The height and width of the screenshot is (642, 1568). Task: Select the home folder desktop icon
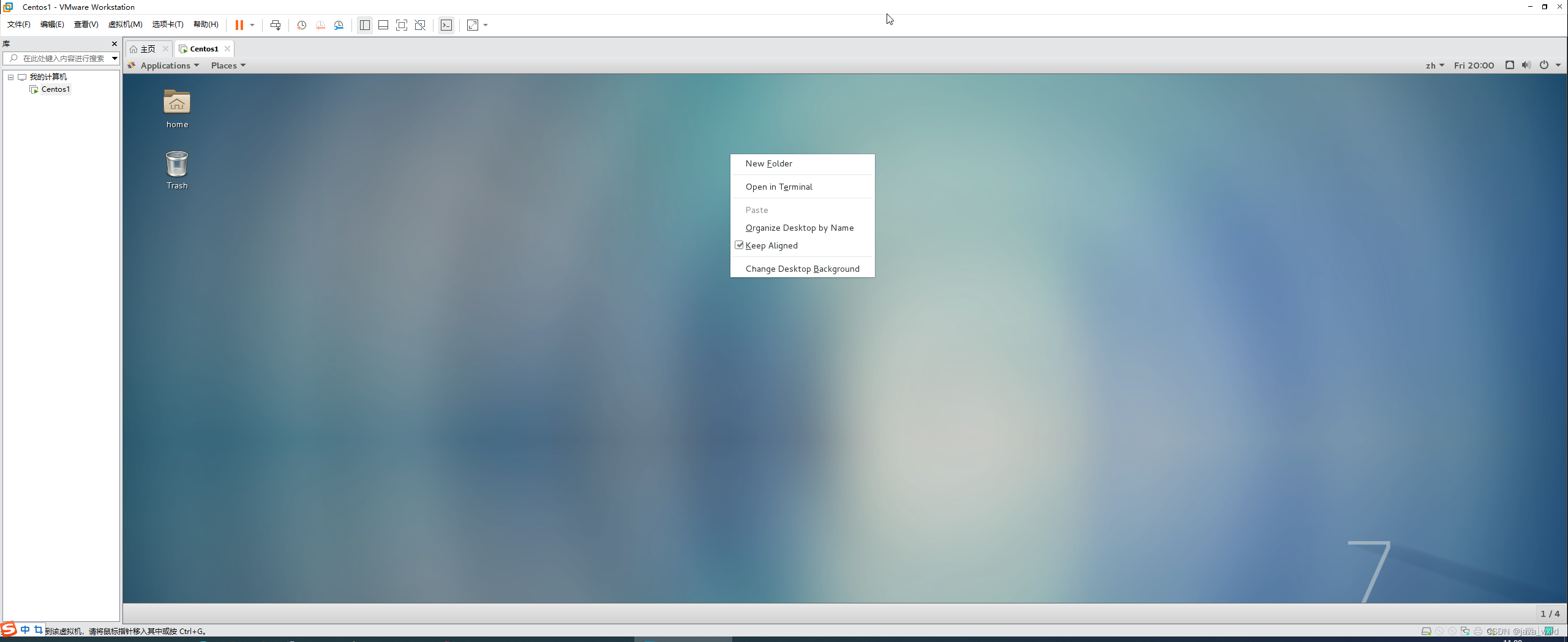click(x=177, y=108)
